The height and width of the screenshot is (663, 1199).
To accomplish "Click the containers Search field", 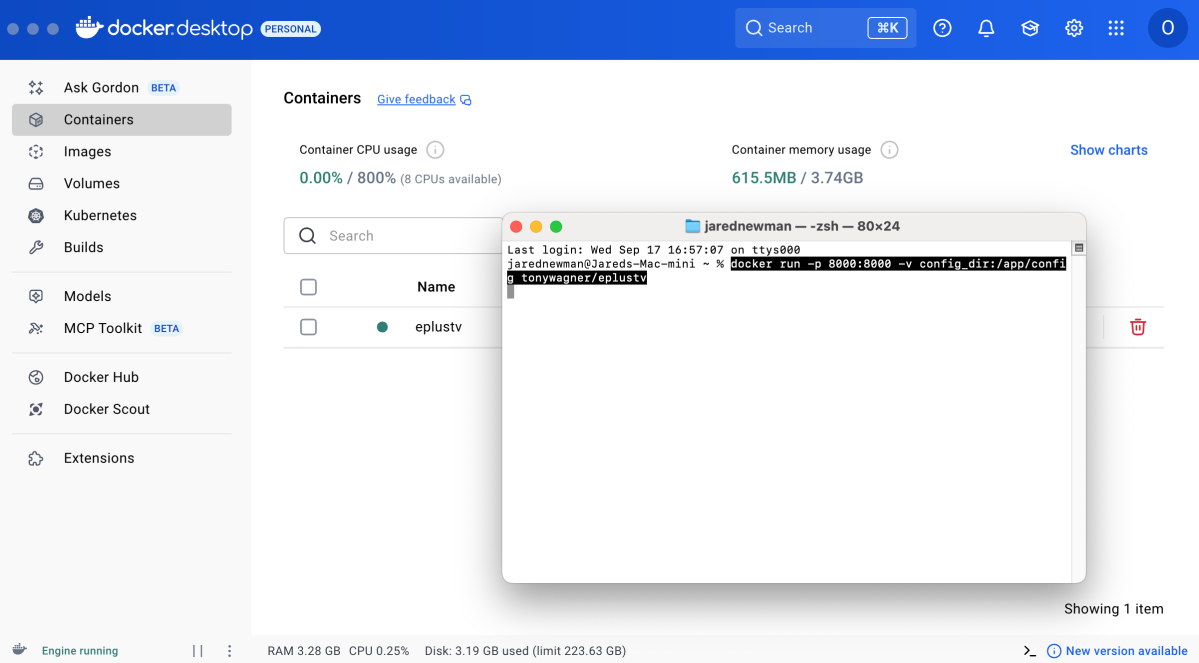I will click(393, 236).
